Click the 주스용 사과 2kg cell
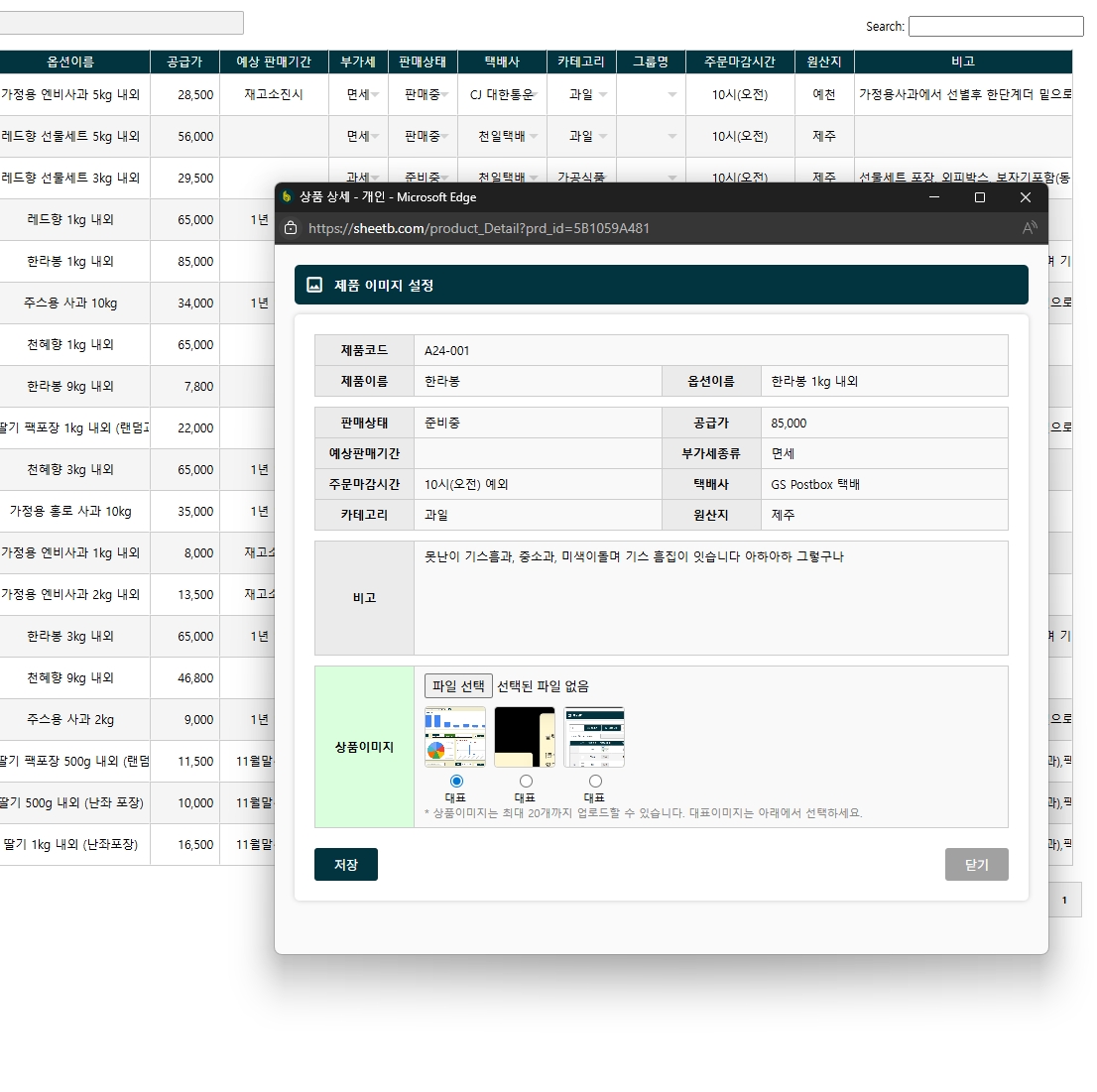Viewport: 1097px width, 1092px height. pos(70,719)
